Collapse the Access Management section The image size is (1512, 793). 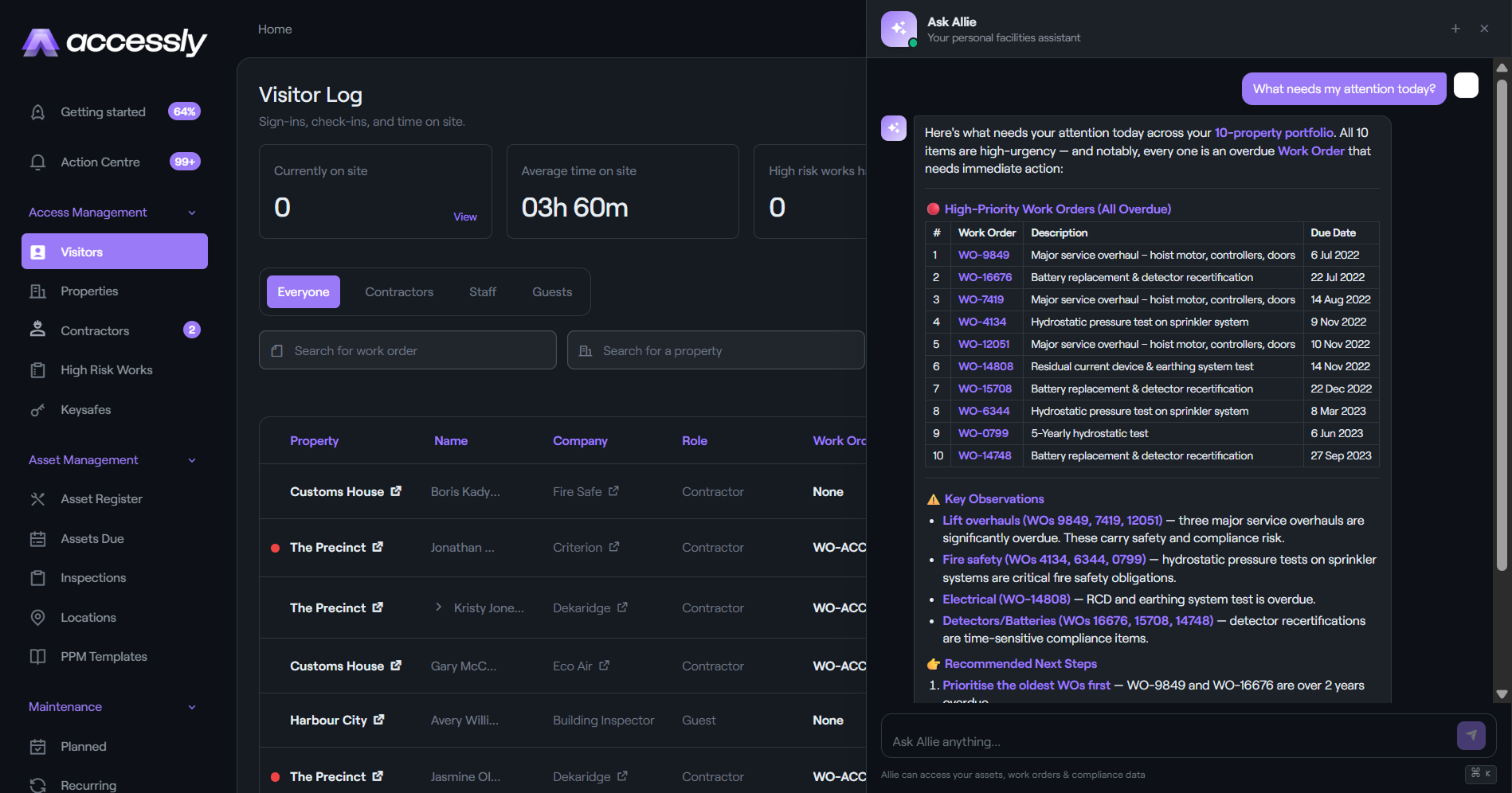[192, 213]
